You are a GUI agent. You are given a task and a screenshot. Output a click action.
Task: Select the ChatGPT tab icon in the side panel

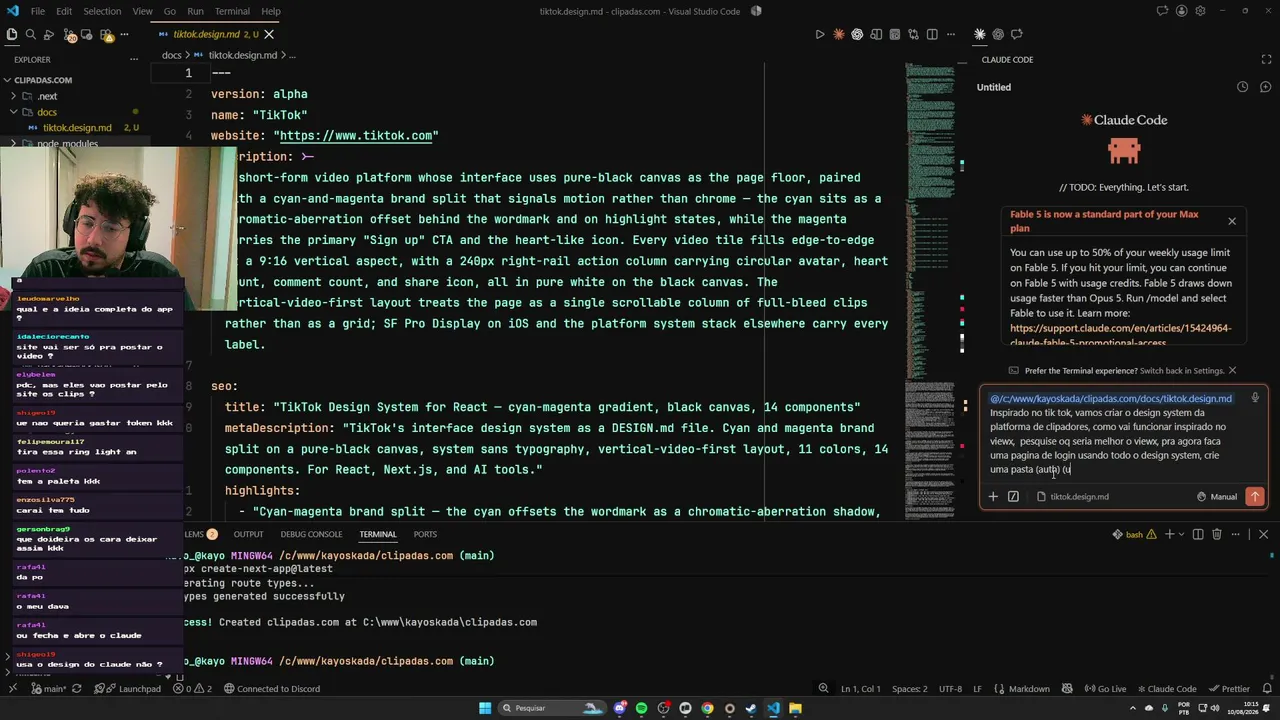point(1000,34)
